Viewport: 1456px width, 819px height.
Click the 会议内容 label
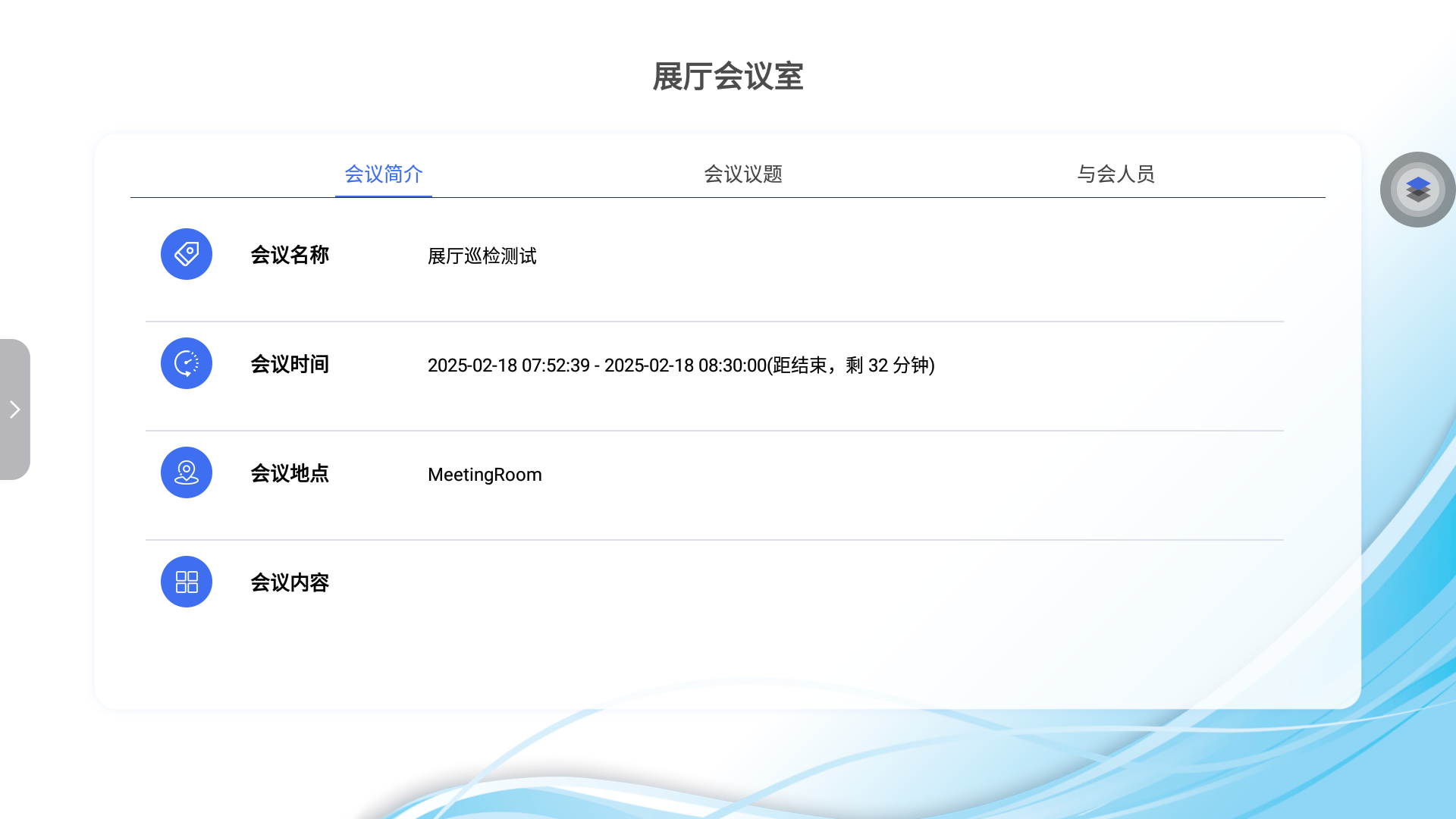click(x=290, y=582)
